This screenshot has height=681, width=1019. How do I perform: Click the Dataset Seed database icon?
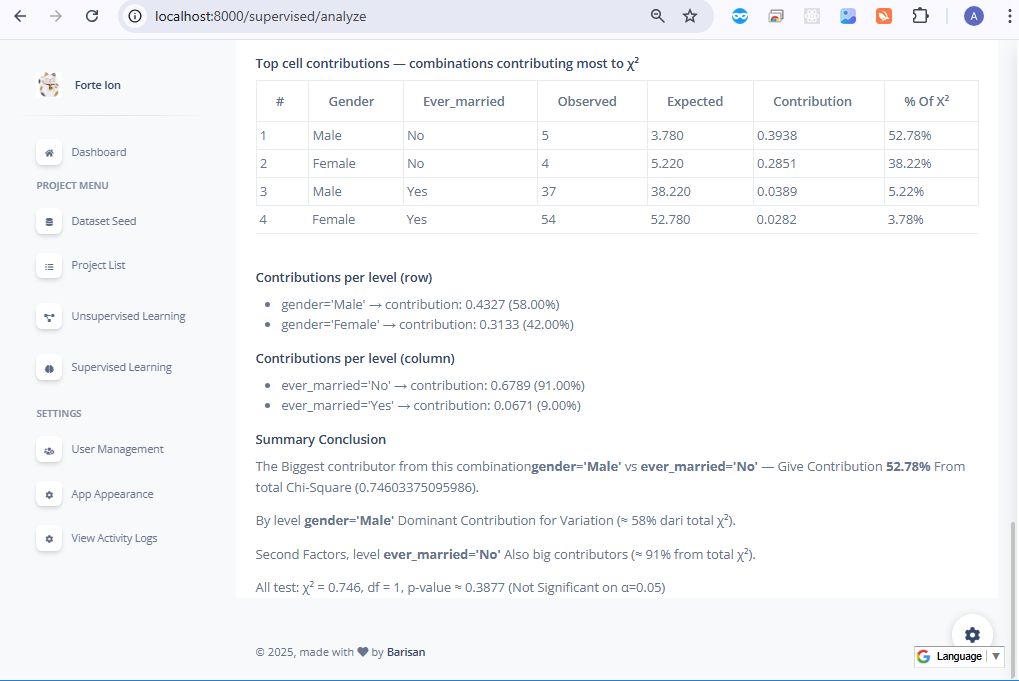[49, 222]
